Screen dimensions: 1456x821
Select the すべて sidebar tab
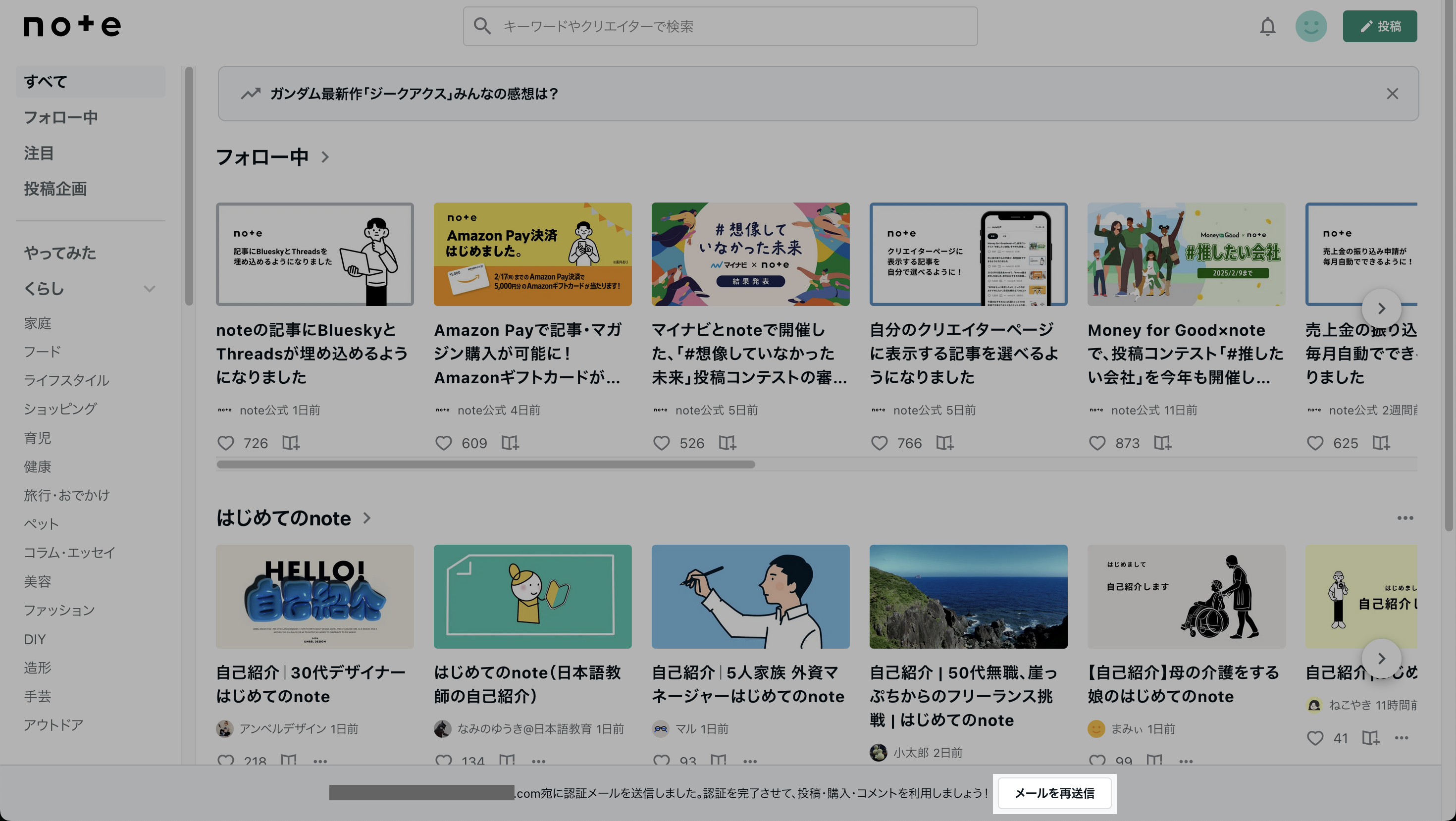[x=91, y=82]
